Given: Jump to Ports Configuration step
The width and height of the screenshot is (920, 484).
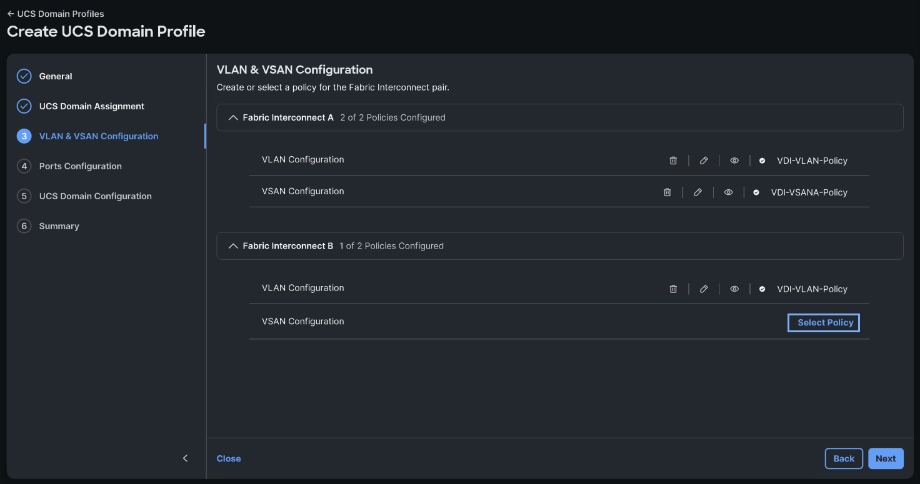Looking at the screenshot, I should 80,166.
